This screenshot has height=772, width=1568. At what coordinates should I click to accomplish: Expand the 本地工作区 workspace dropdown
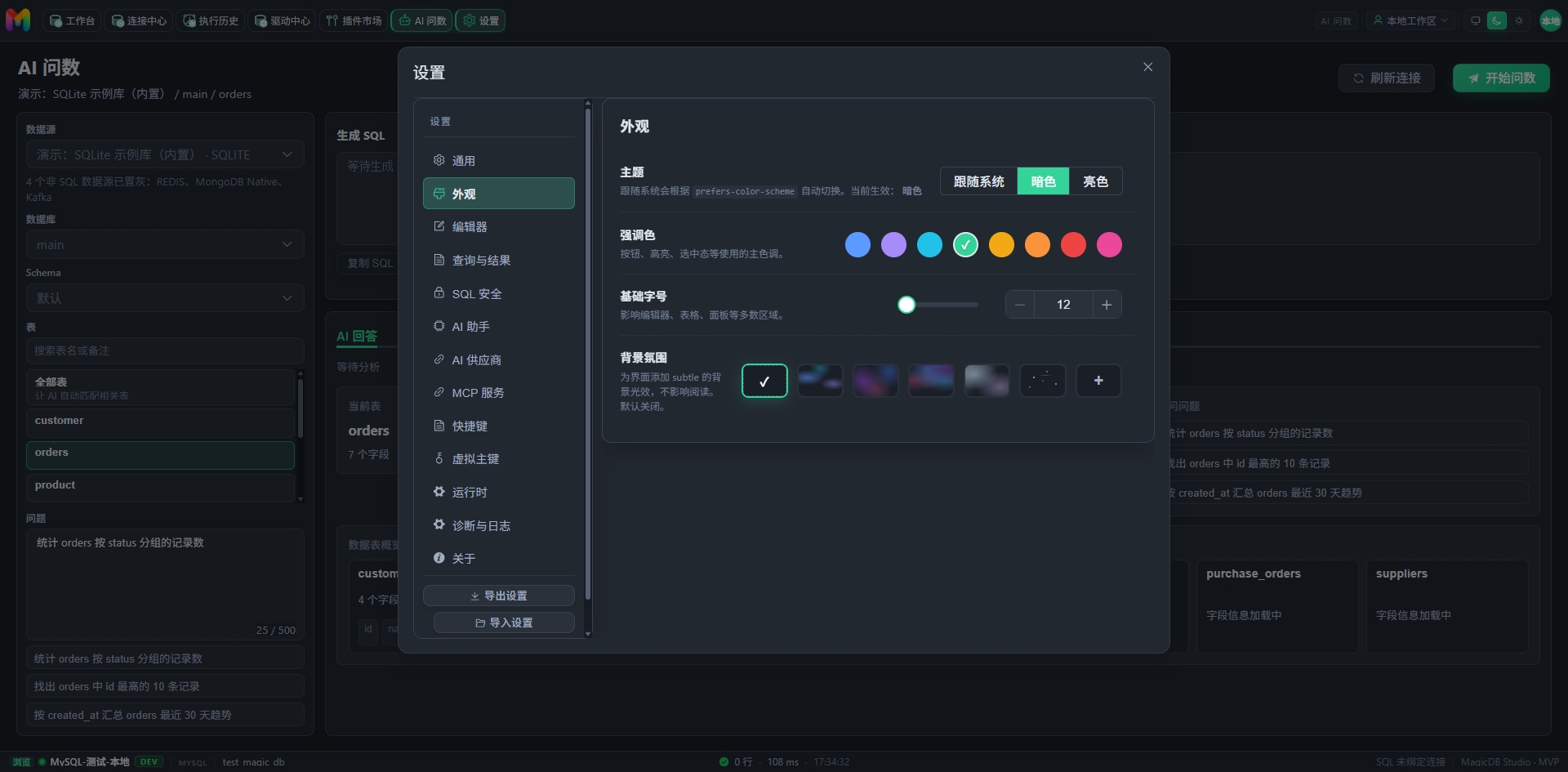pyautogui.click(x=1410, y=20)
